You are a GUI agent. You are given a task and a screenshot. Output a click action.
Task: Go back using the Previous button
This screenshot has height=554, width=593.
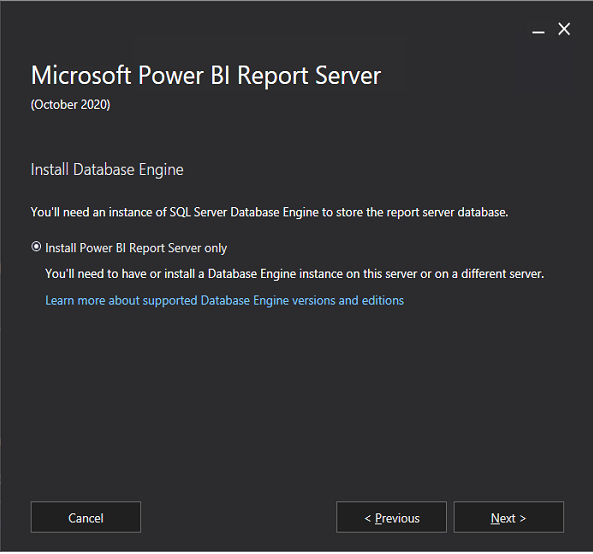pos(391,517)
